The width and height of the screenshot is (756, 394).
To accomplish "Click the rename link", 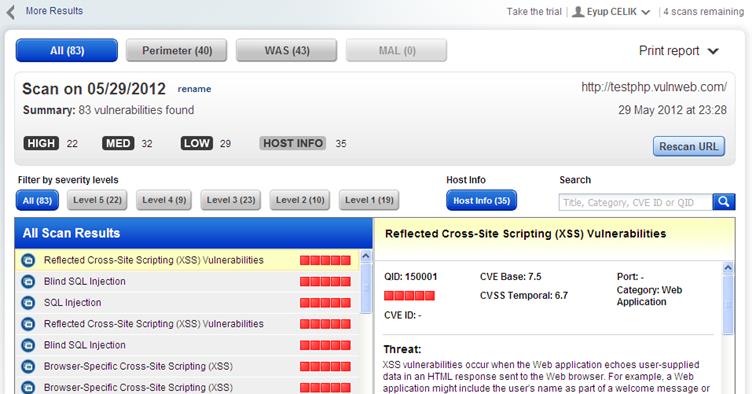I will pos(194,89).
